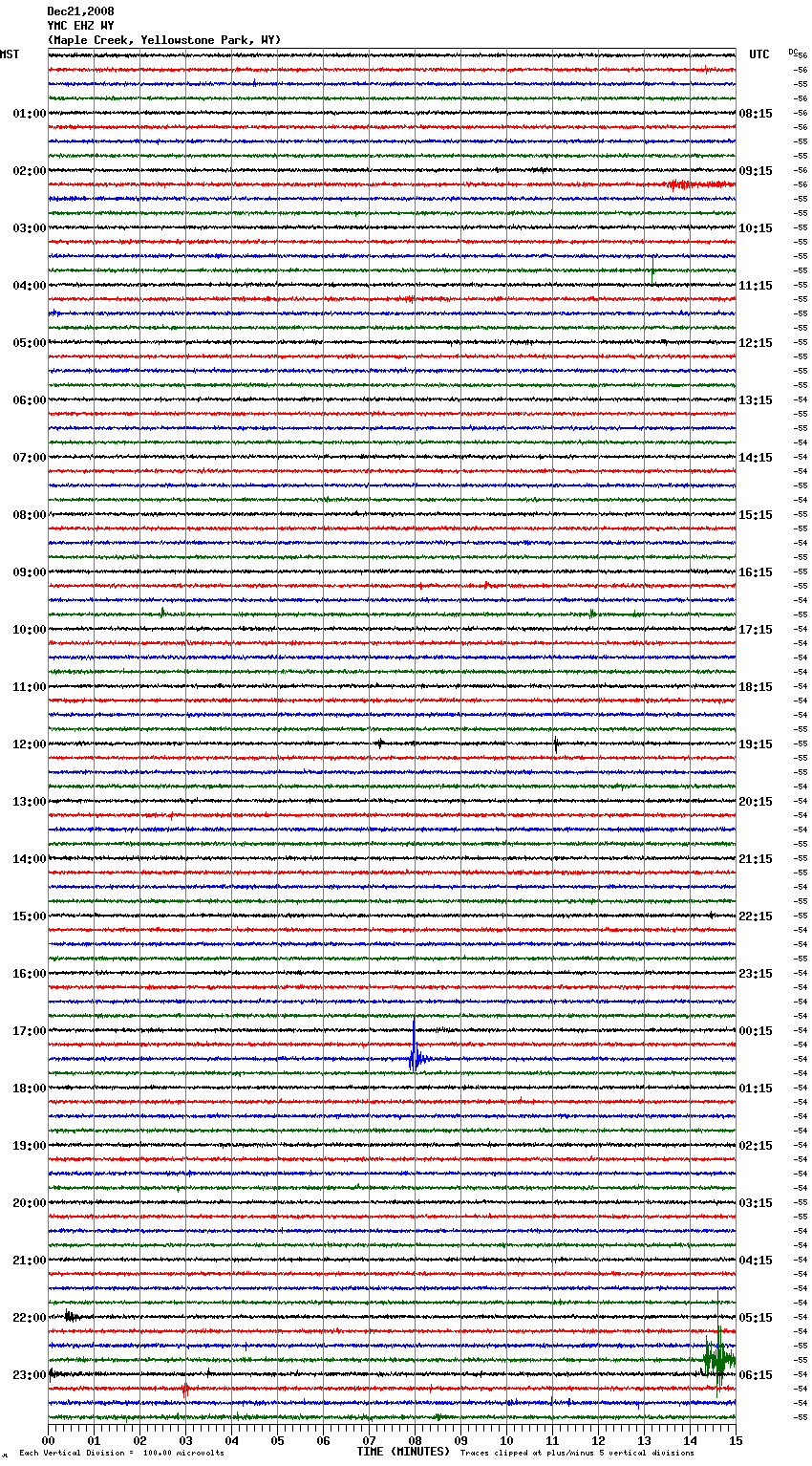The height and width of the screenshot is (1466, 812).
Task: Click the 05:15 UTC time label
Action: pos(756,1318)
